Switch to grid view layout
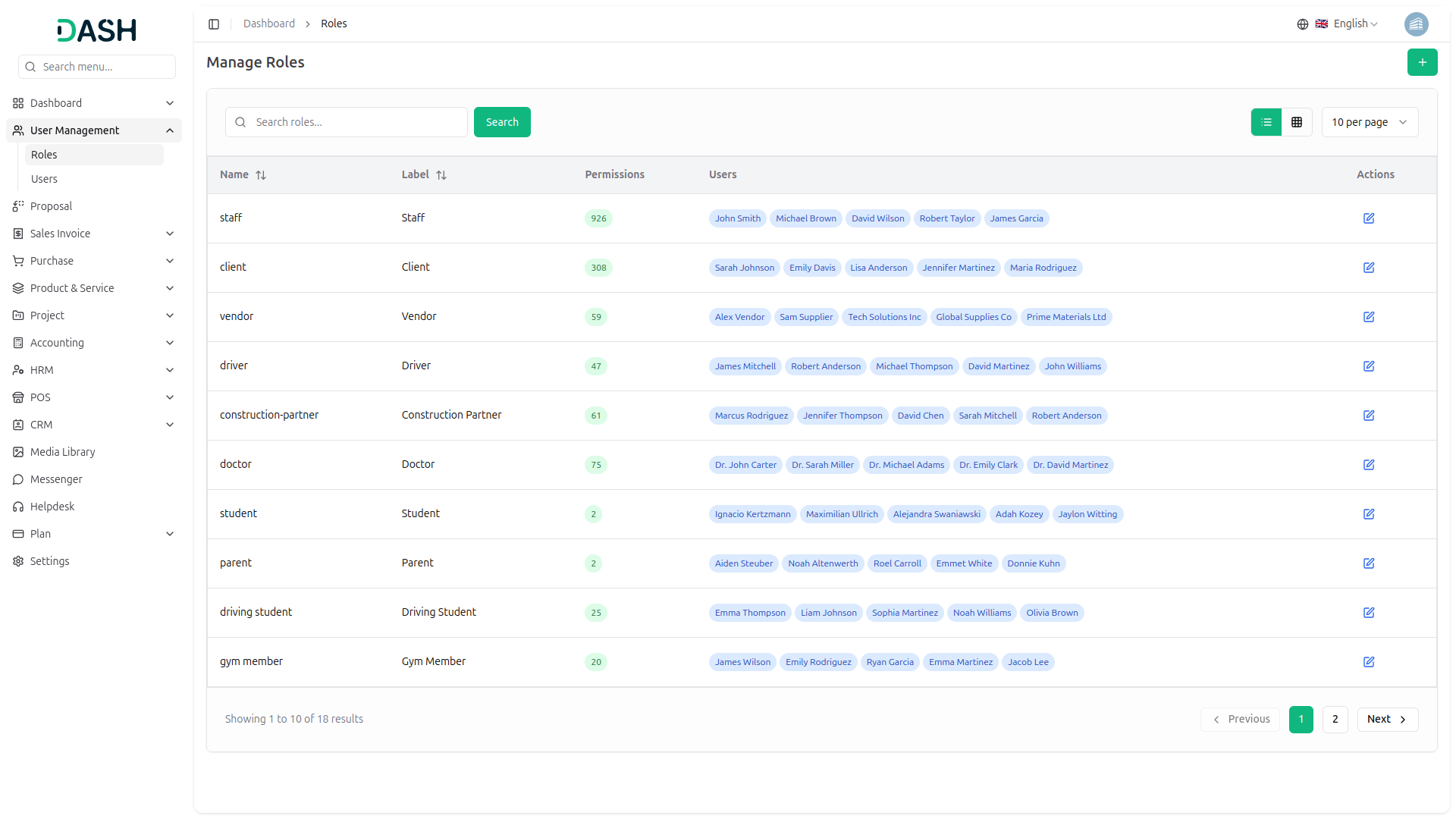 [x=1297, y=122]
